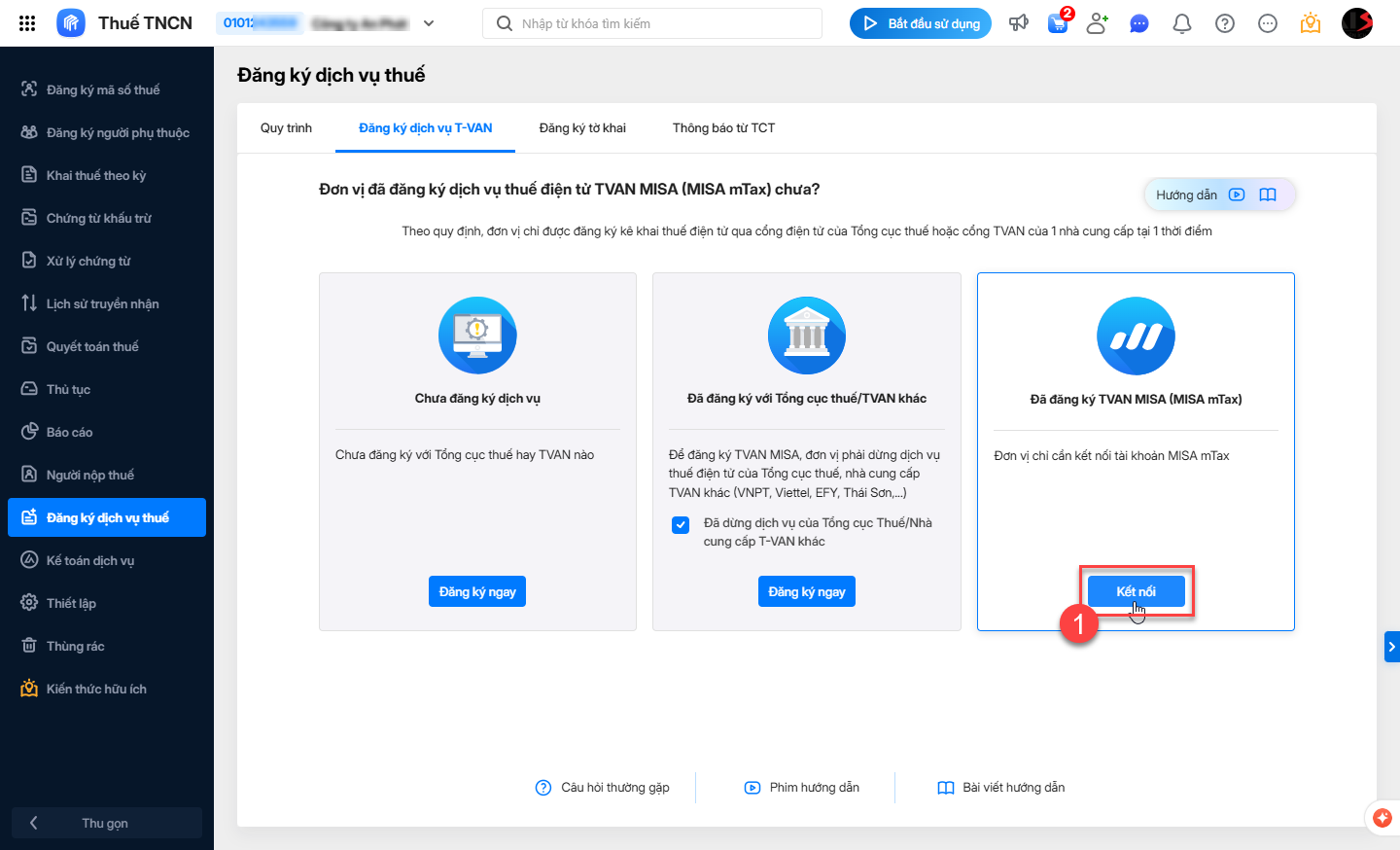The width and height of the screenshot is (1400, 850).
Task: Collapse the sidebar with Thu gọn
Action: 107,823
